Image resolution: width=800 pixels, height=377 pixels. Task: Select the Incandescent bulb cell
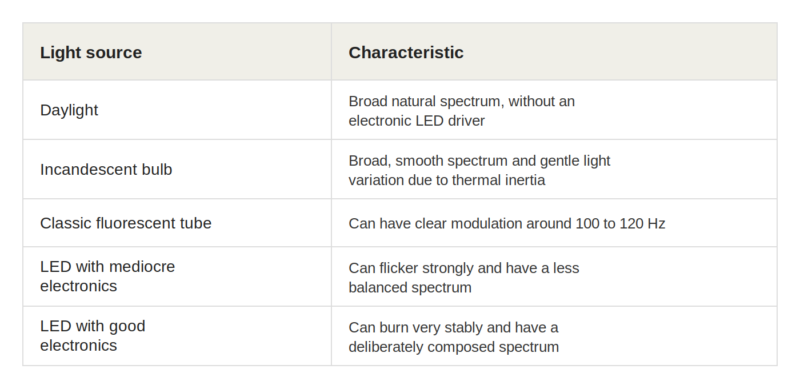click(x=177, y=169)
